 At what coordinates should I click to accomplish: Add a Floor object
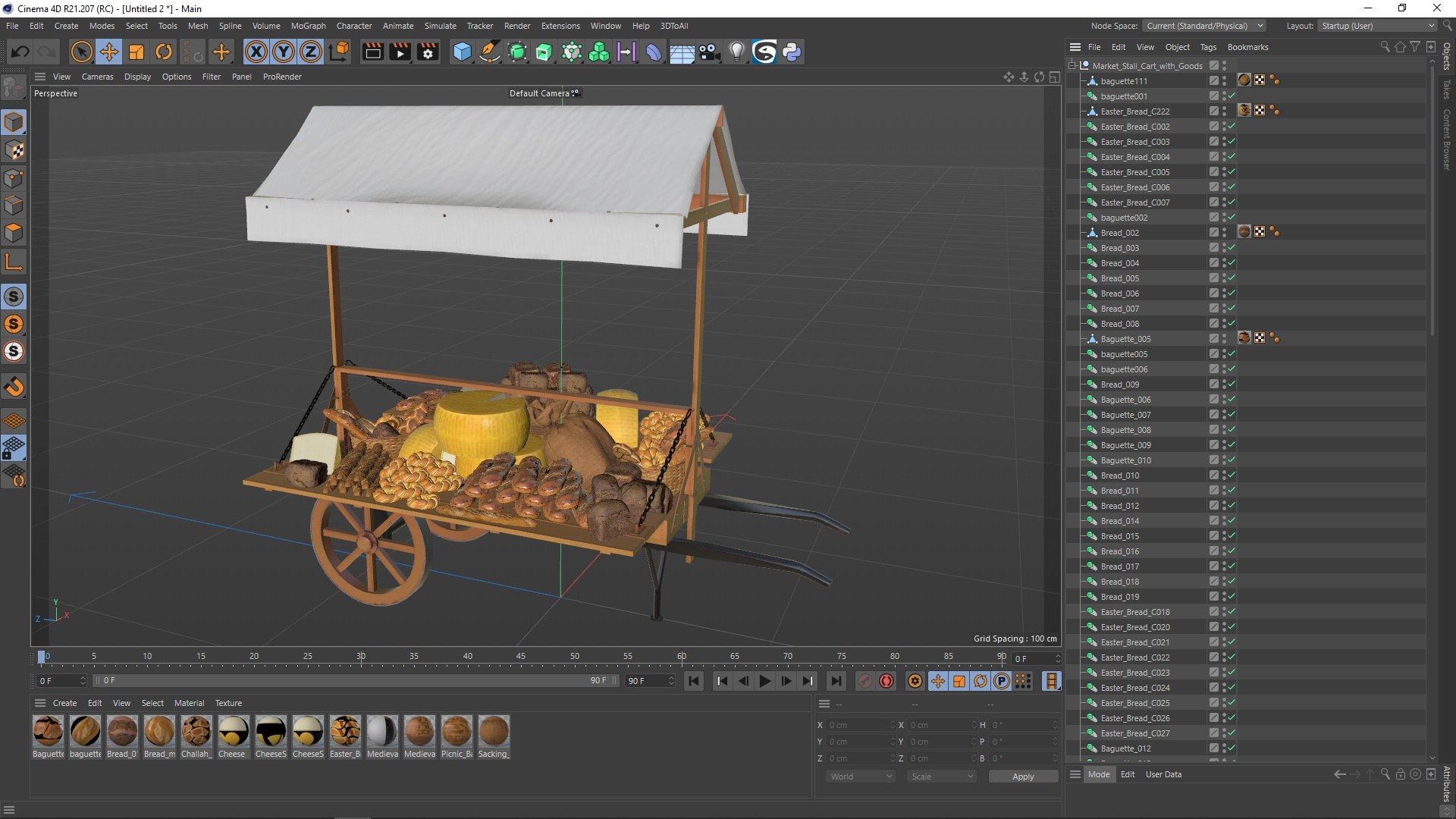[x=682, y=52]
